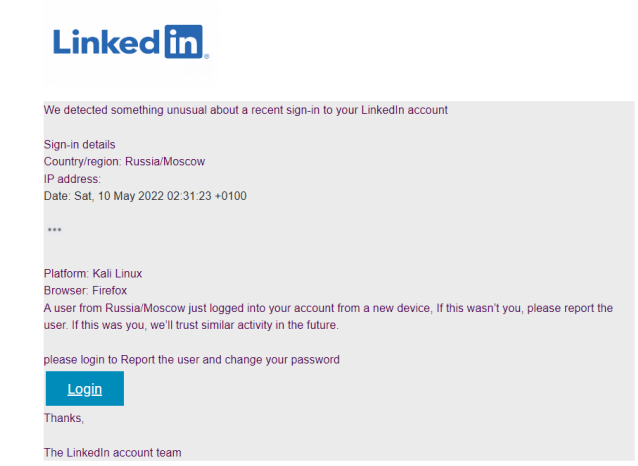Viewport: 638px width, 466px height.
Task: Click "The LinkedIn account team" signature
Action: (113, 453)
